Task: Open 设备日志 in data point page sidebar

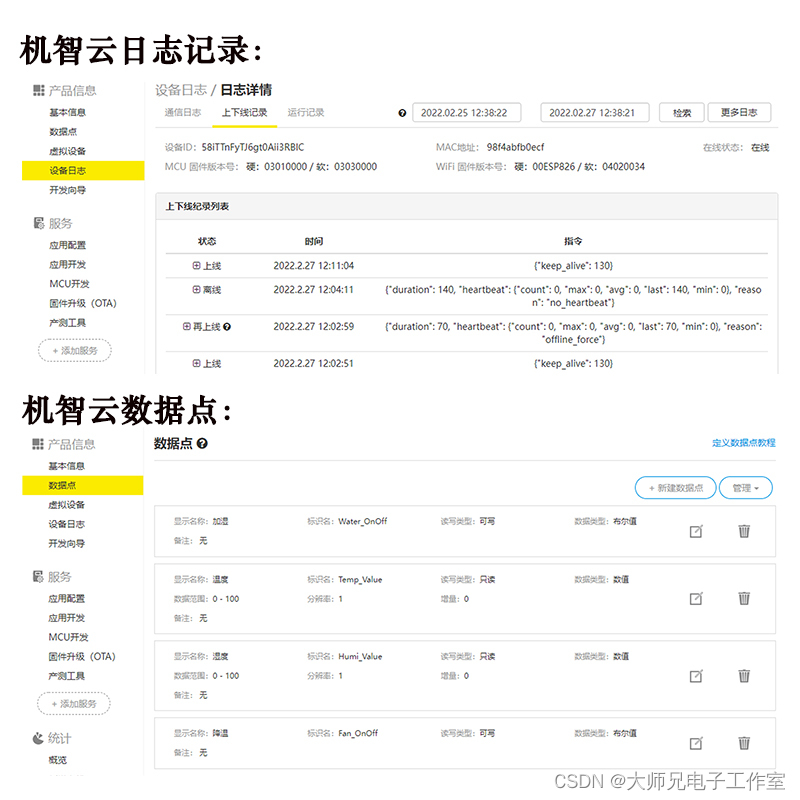Action: click(x=66, y=524)
